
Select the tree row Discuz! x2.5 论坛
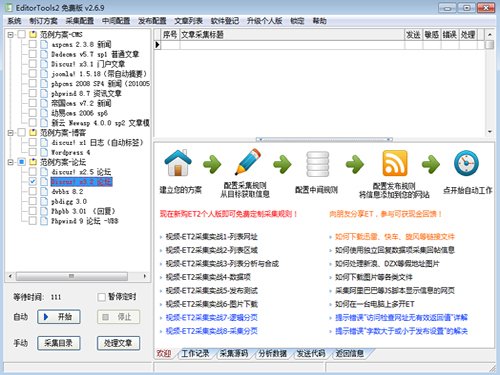point(81,172)
